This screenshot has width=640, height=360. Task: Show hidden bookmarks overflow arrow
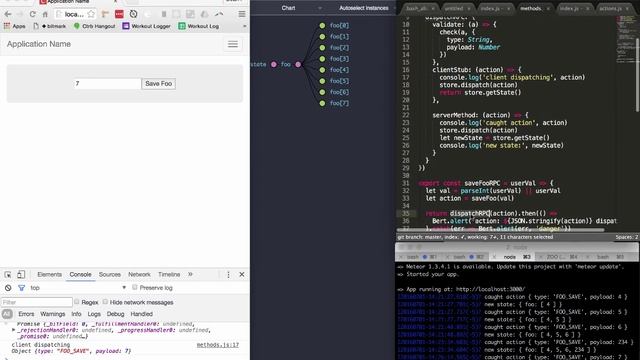pos(244,26)
